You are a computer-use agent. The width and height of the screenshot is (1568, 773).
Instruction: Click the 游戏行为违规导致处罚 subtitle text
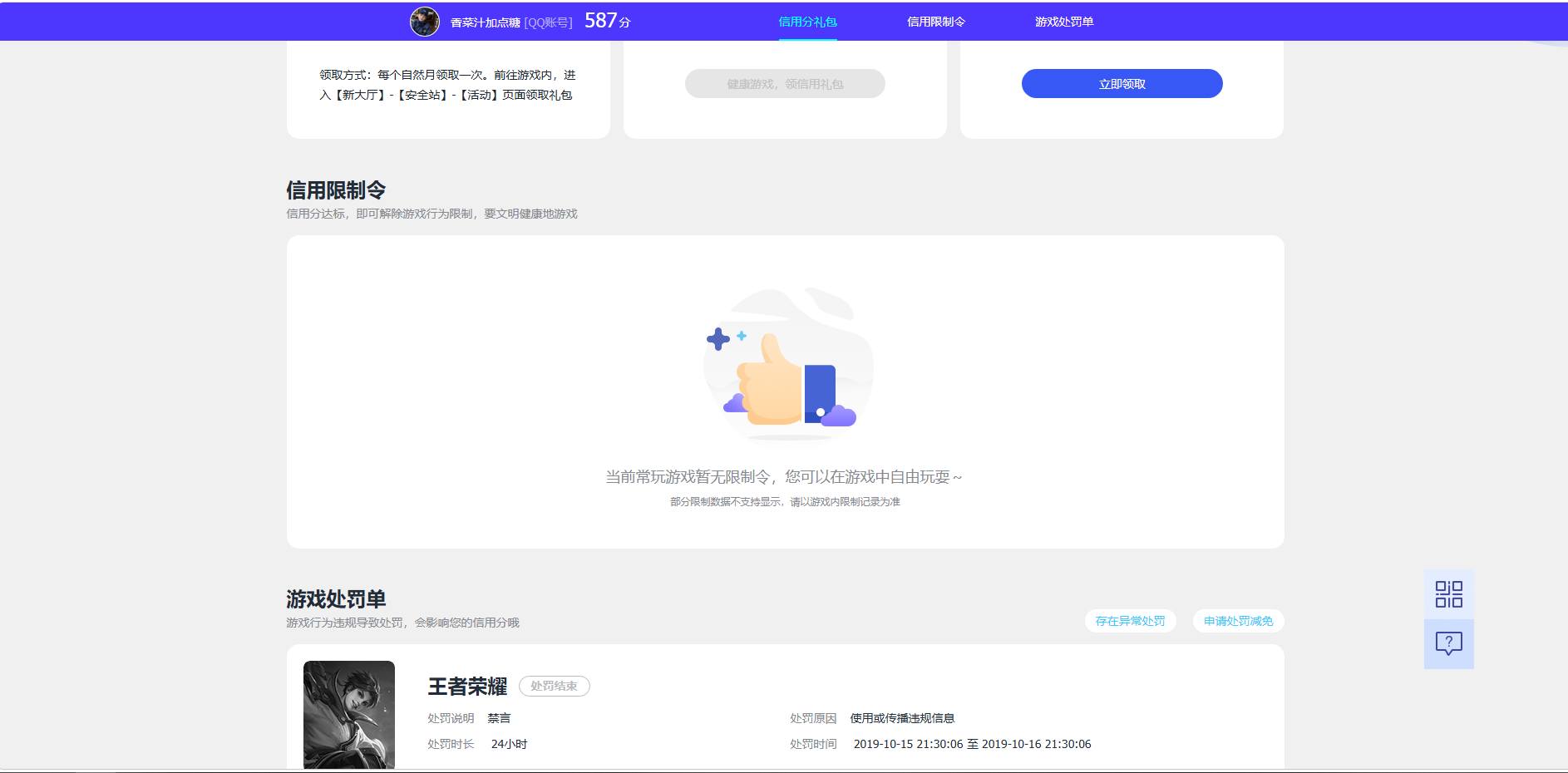click(402, 623)
